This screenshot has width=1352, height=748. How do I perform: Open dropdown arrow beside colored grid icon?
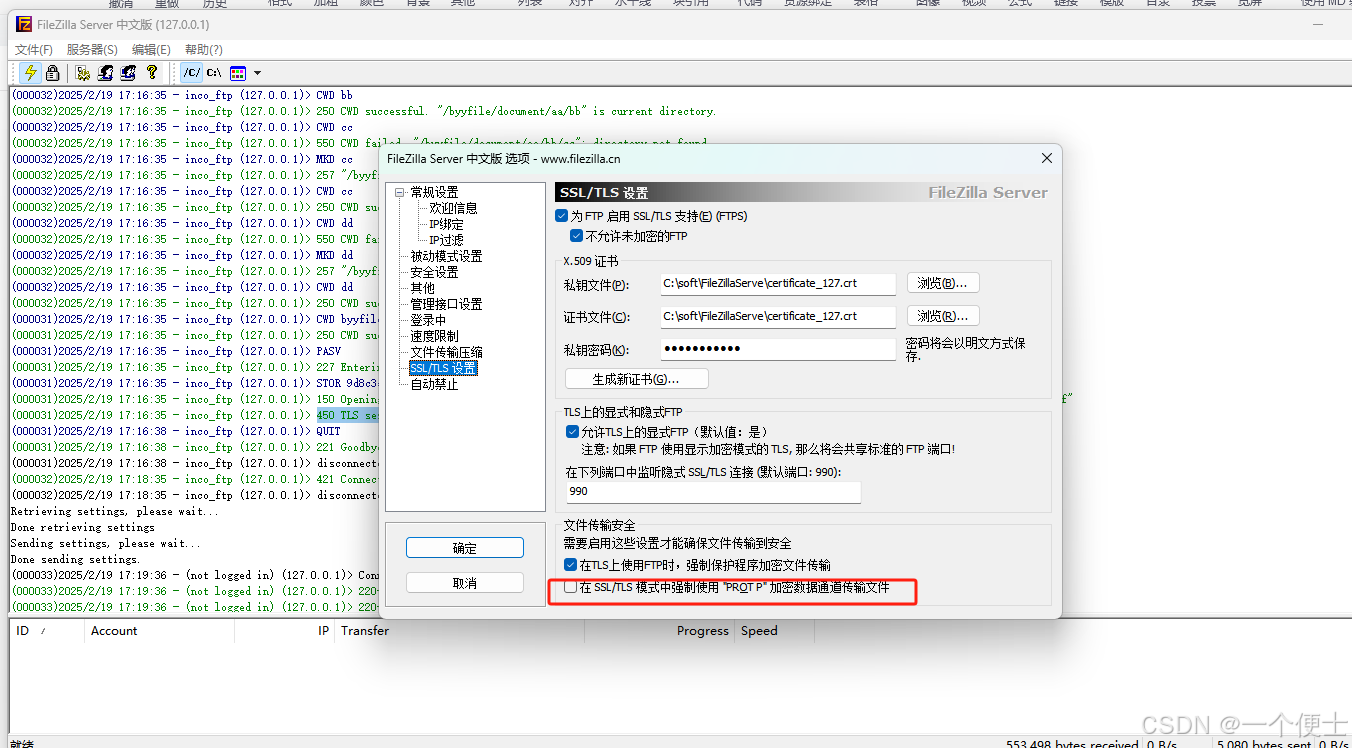coord(257,73)
